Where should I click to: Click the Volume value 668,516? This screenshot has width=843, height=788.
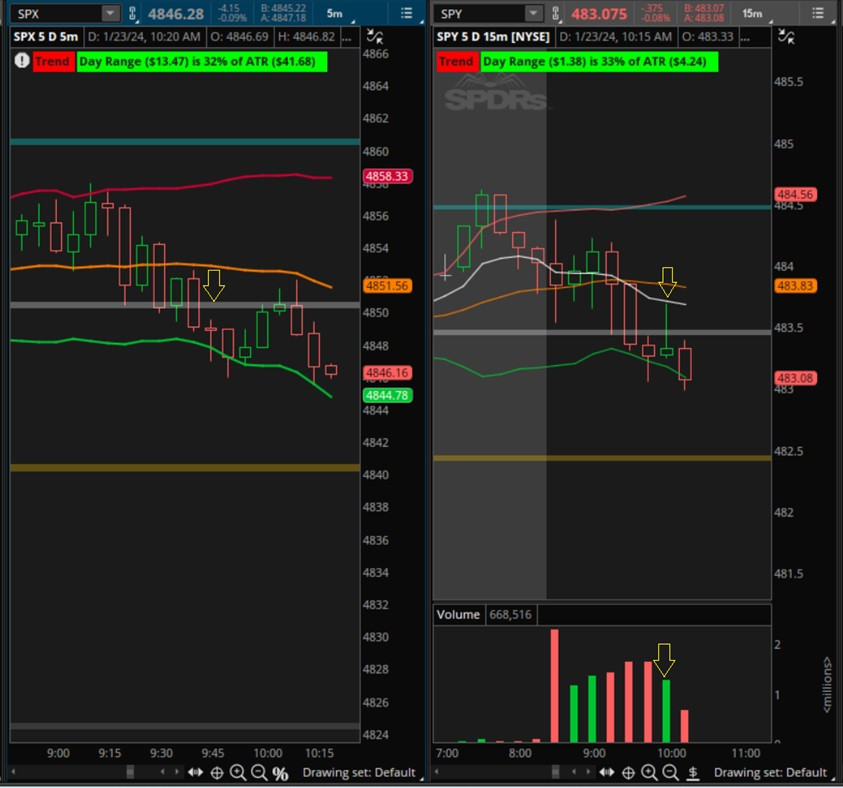tap(510, 614)
